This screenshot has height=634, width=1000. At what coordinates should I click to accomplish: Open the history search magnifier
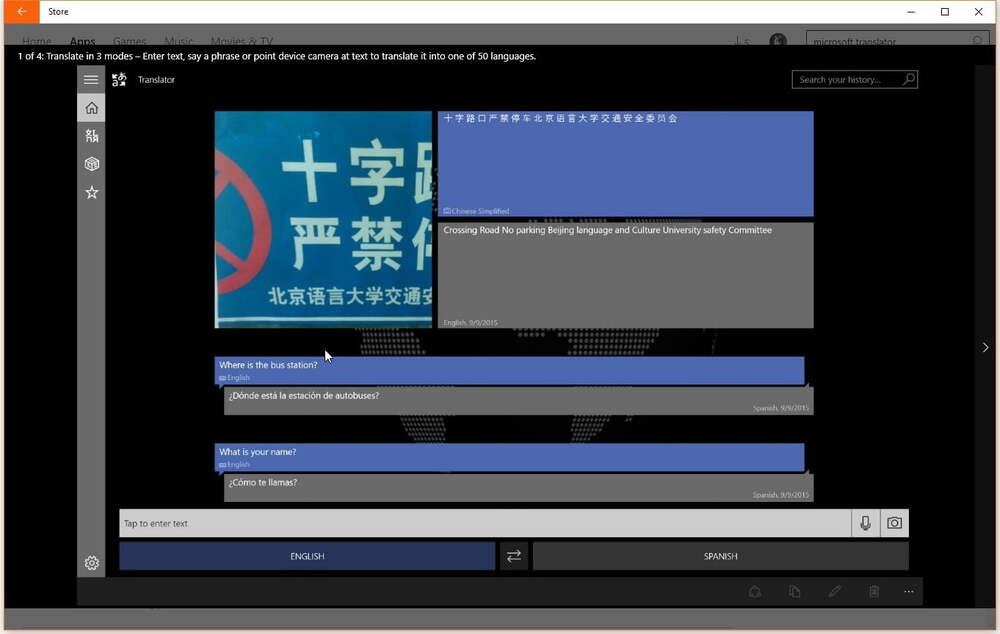(x=908, y=78)
